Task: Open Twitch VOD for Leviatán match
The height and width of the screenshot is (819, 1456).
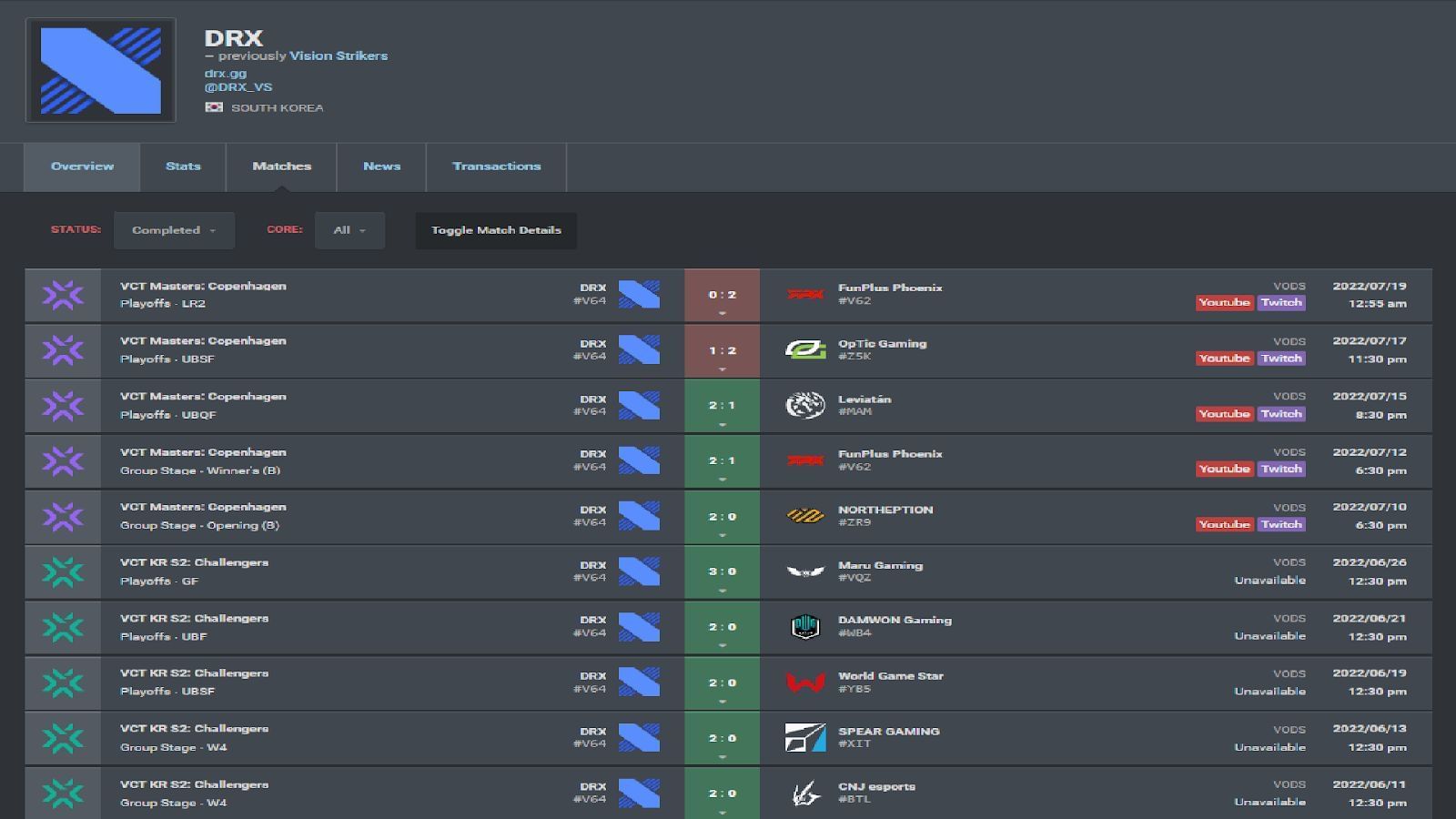Action: (x=1281, y=414)
